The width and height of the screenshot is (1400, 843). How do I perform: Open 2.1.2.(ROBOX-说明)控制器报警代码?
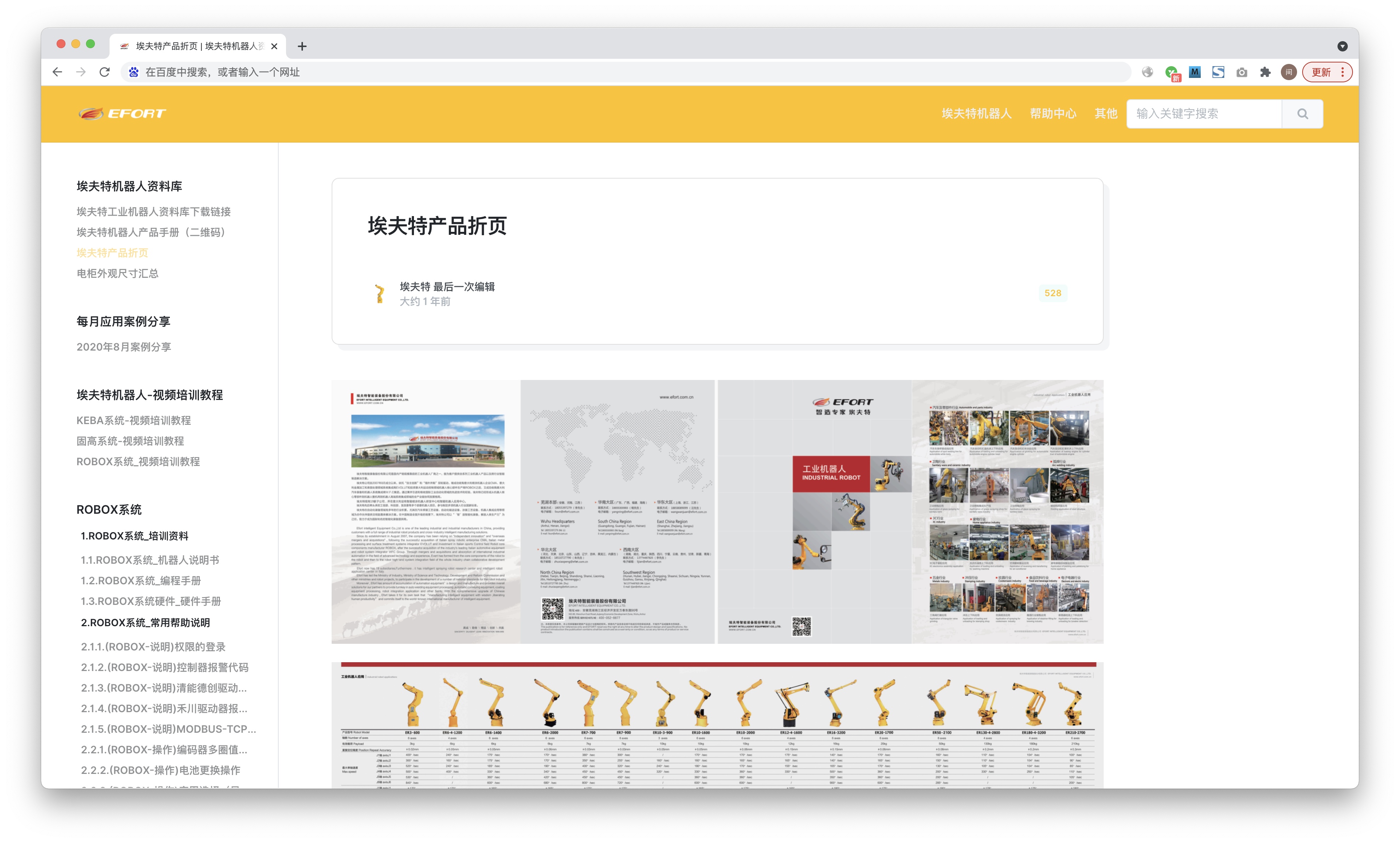point(165,667)
